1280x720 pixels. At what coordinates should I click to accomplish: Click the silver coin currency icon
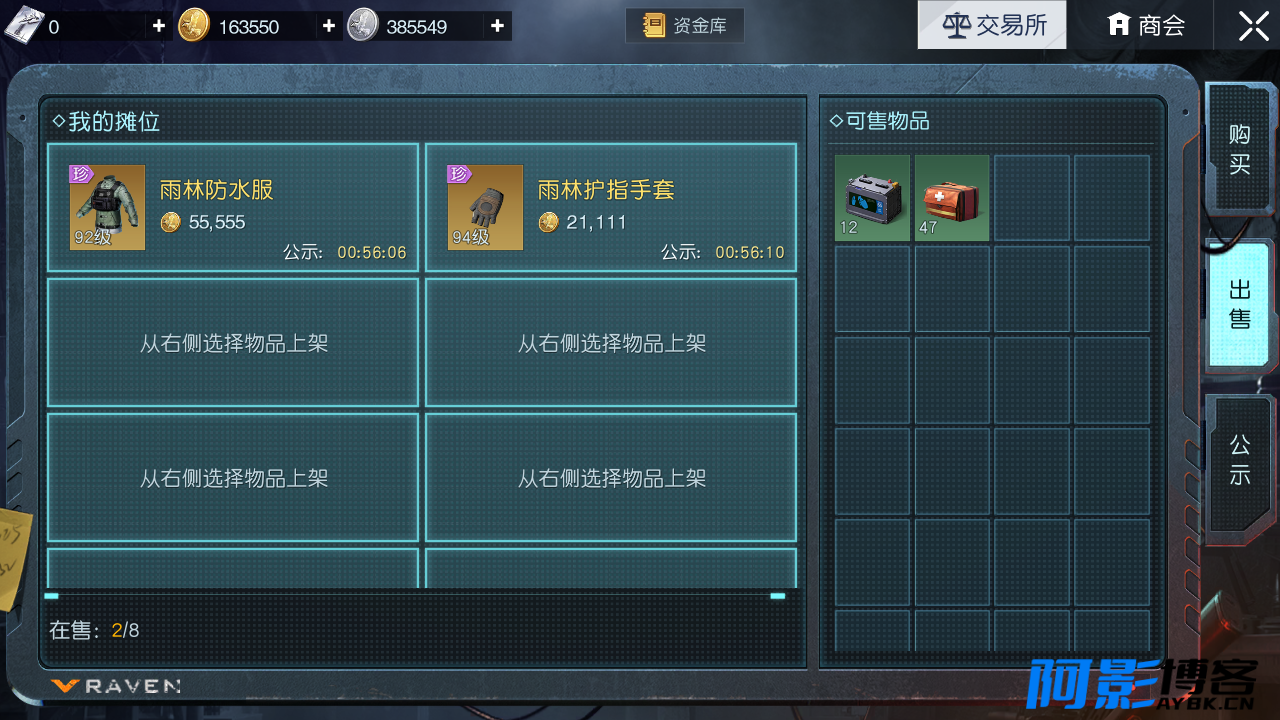[362, 26]
